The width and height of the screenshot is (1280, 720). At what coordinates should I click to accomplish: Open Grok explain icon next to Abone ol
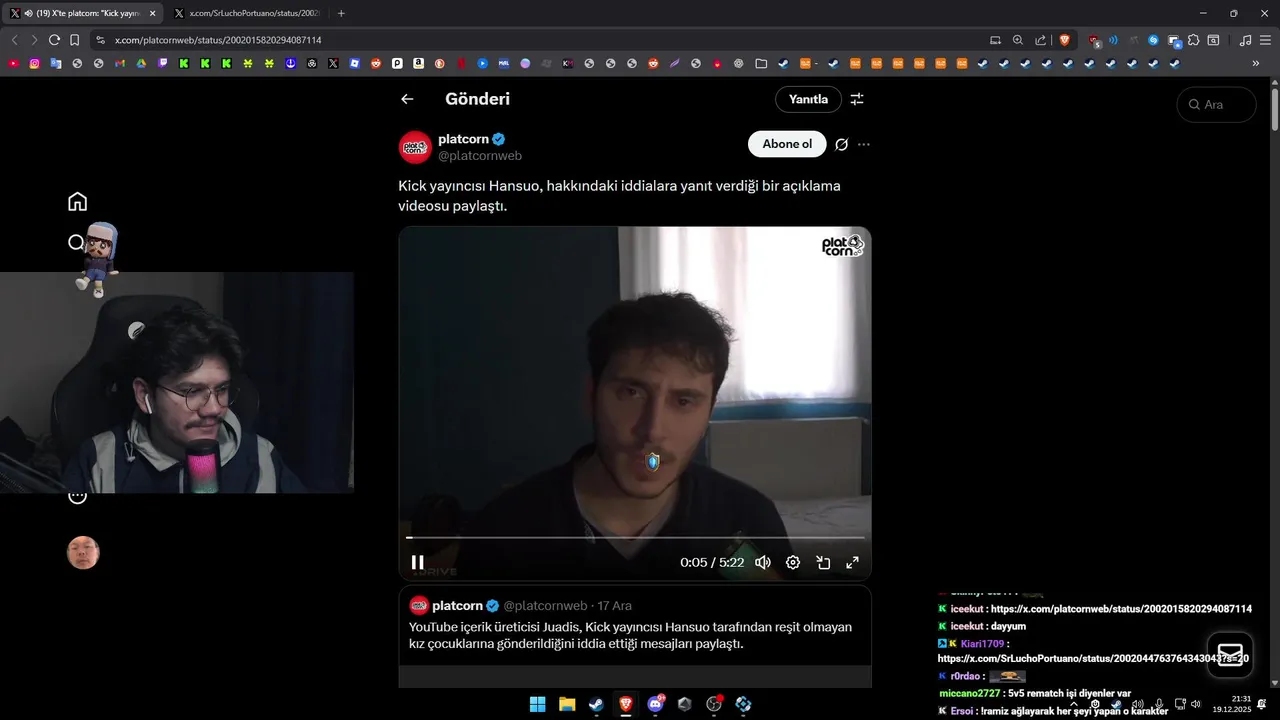841,144
